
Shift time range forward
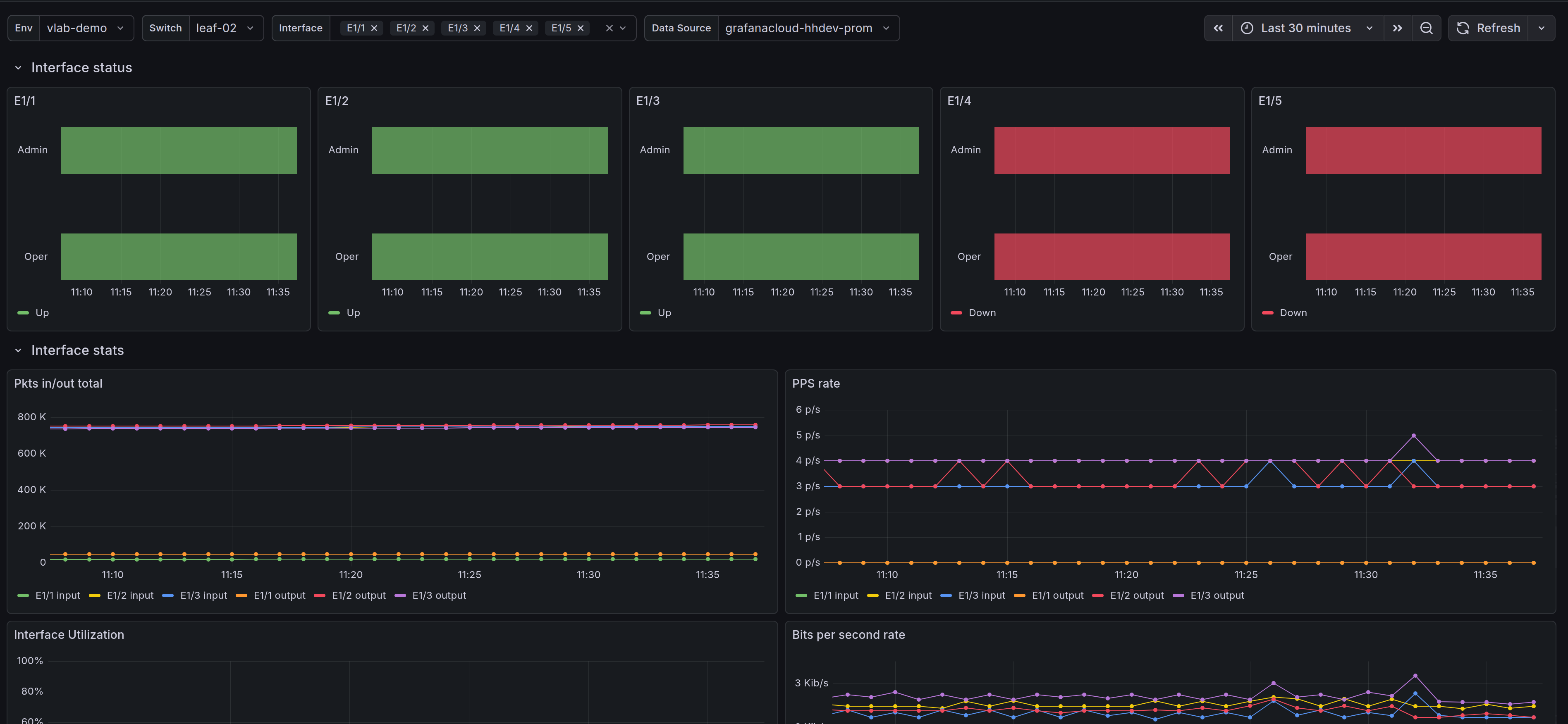tap(1397, 28)
